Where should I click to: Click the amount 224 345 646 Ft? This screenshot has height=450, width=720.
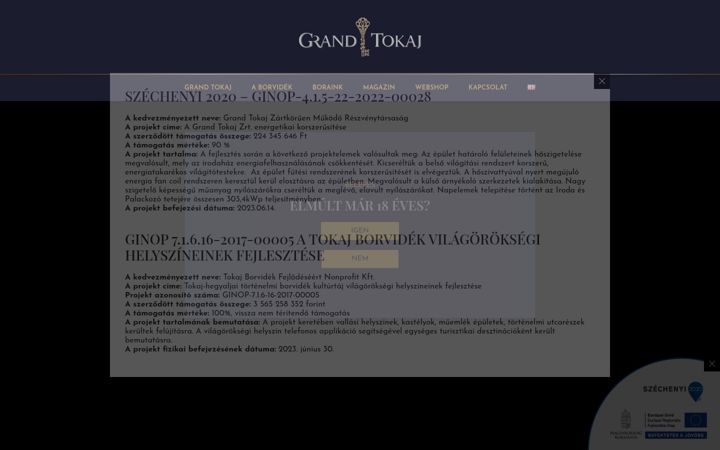pyautogui.click(x=280, y=136)
